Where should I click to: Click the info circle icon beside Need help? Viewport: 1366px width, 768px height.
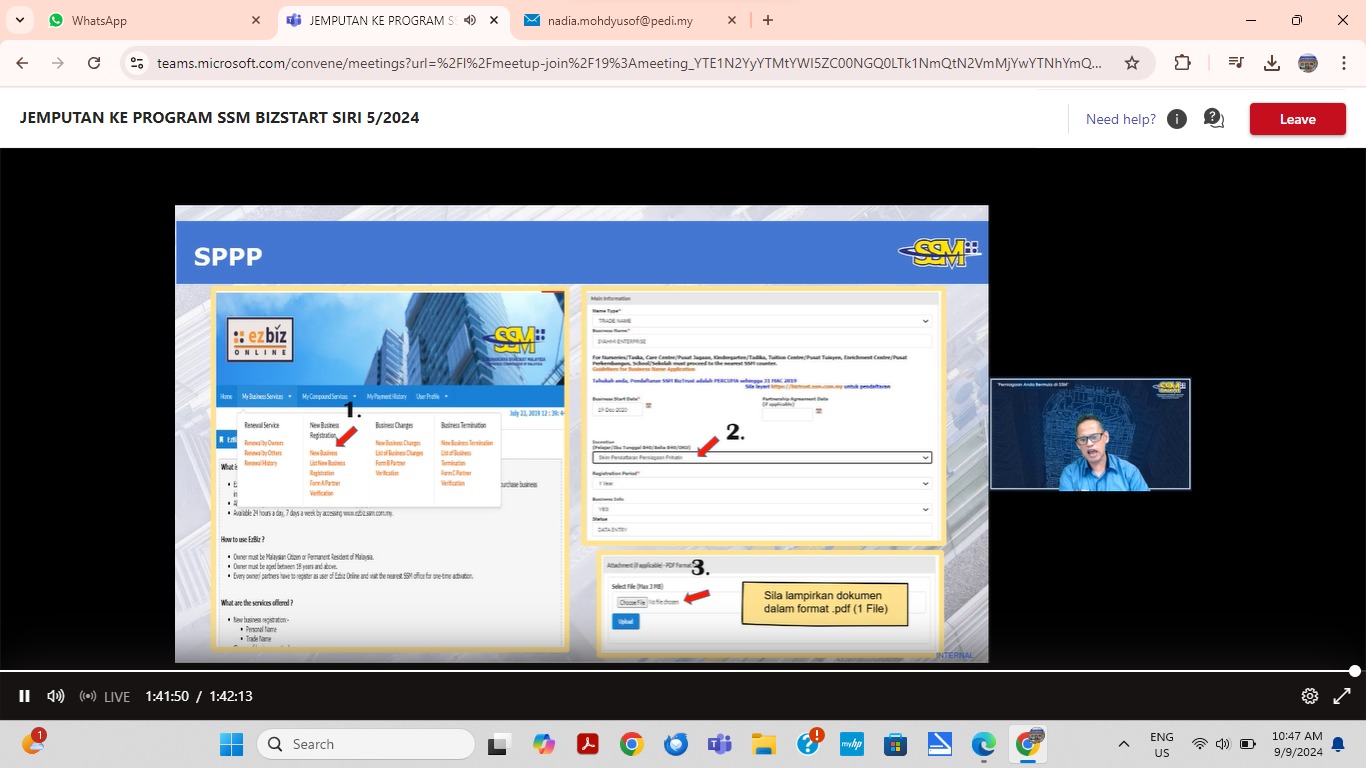pos(1177,119)
